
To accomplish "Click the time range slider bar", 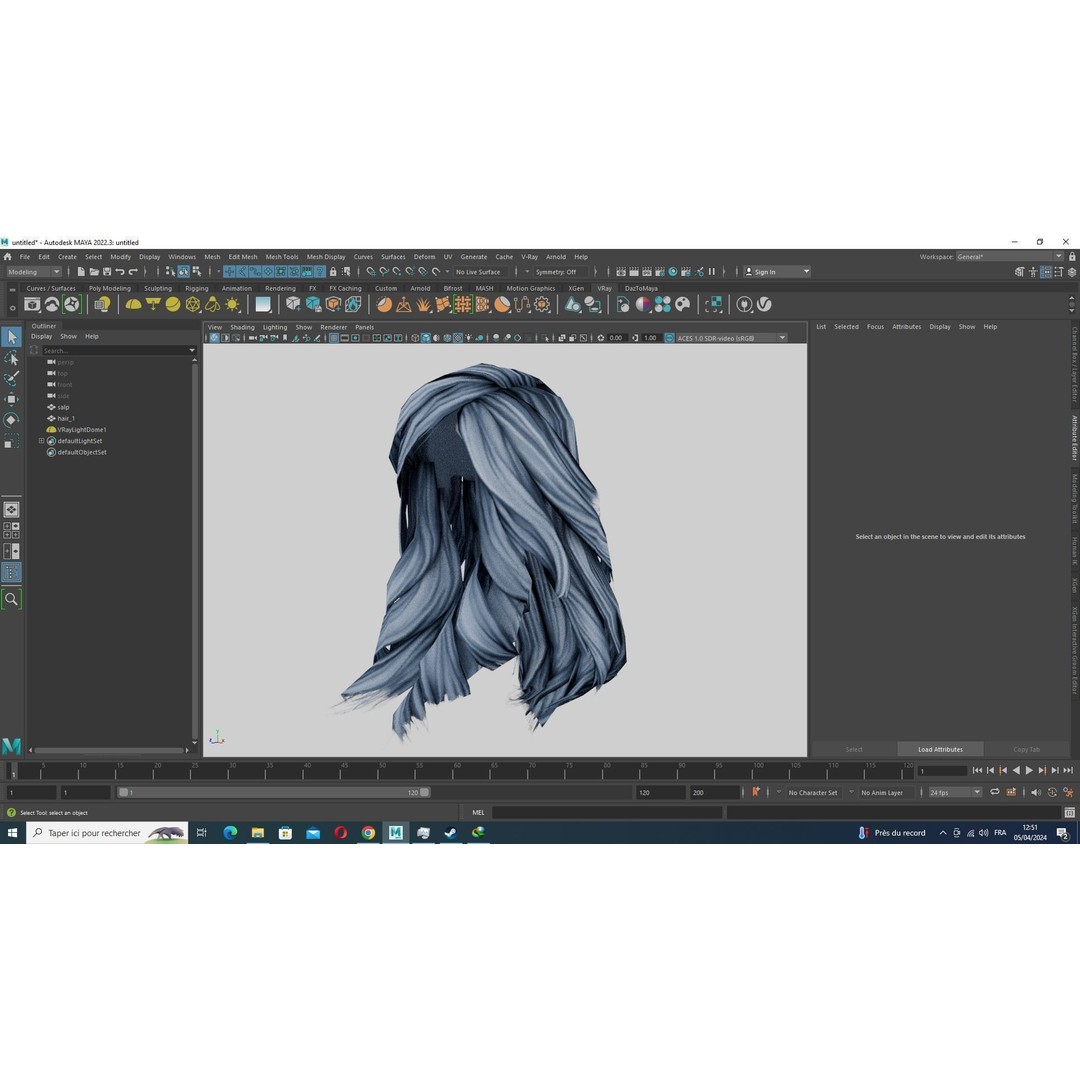I will point(273,793).
